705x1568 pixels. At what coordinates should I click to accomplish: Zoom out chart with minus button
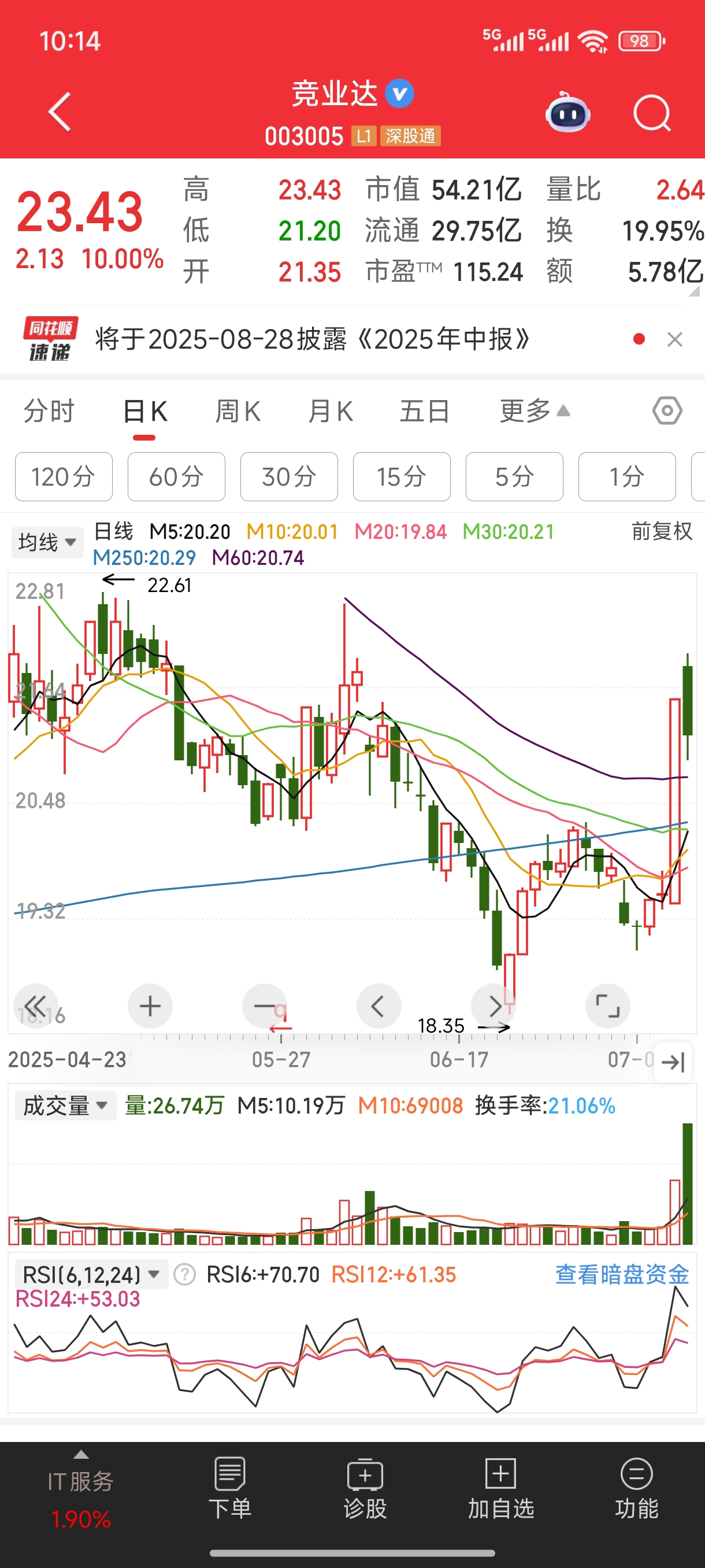264,1005
